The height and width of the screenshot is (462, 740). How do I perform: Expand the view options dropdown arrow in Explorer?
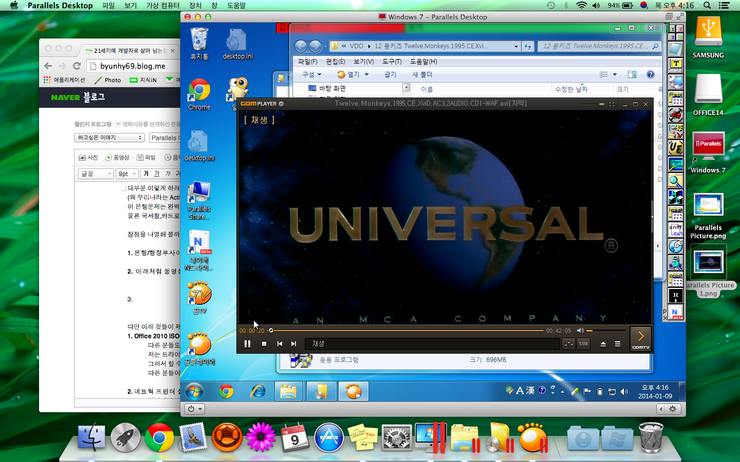click(x=614, y=75)
